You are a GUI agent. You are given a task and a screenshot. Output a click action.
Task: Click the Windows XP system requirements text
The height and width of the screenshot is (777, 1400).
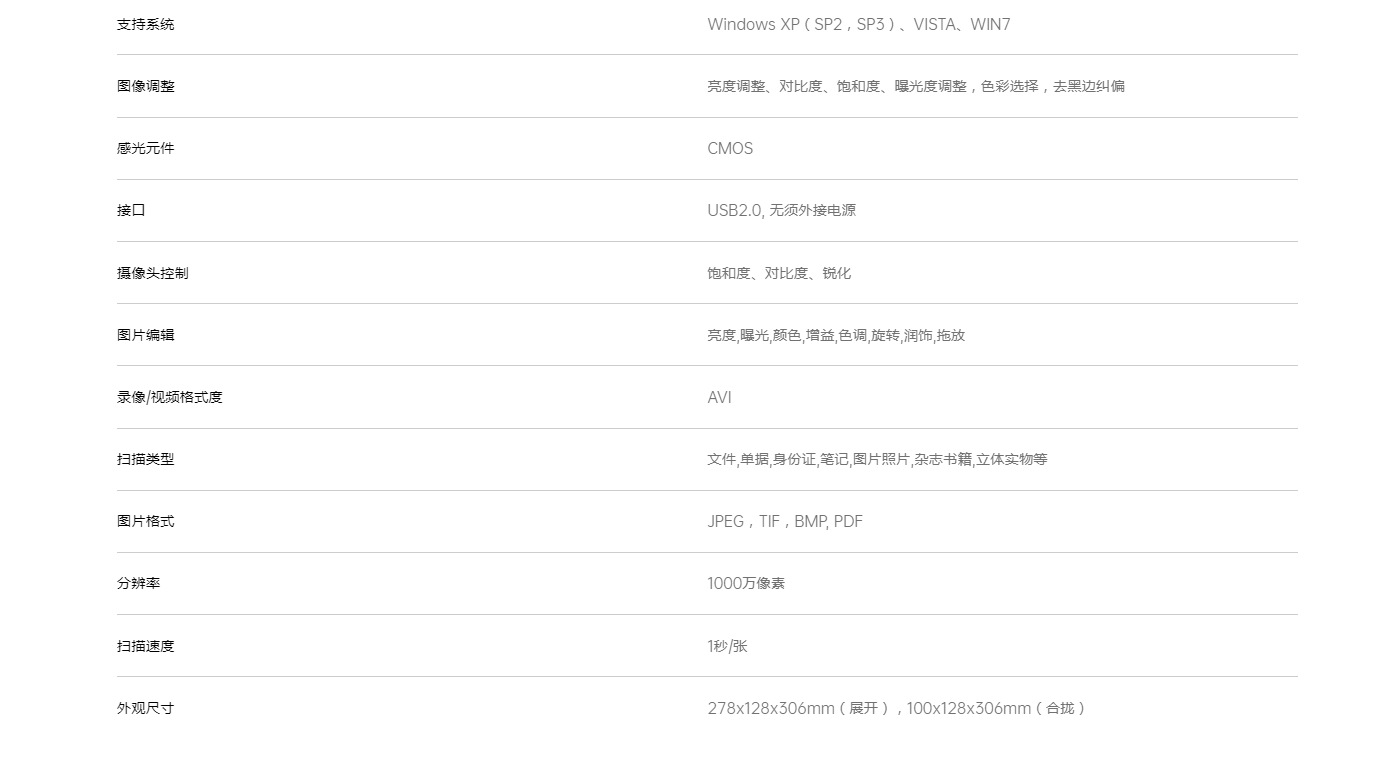click(858, 24)
